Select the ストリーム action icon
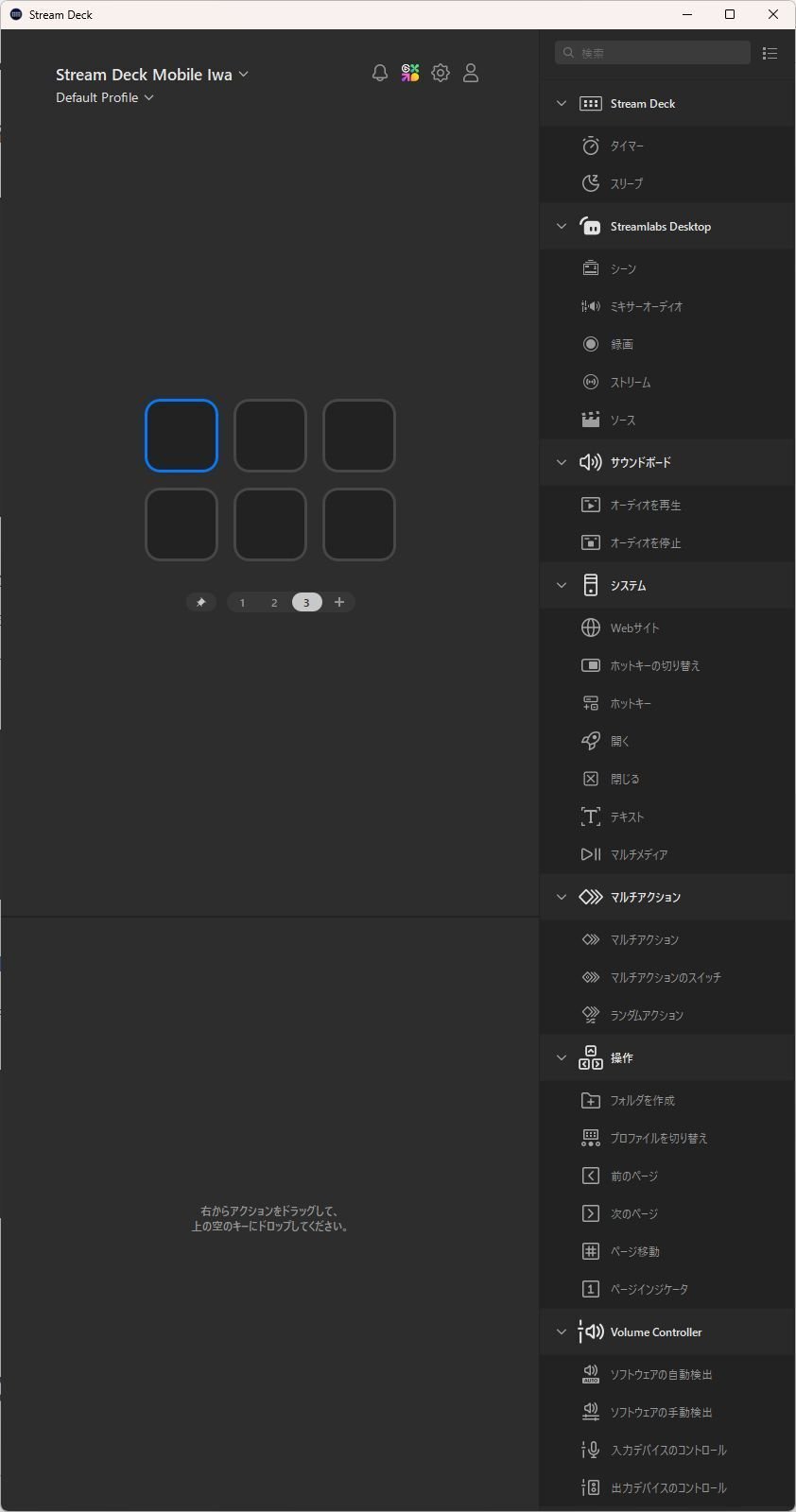Viewport: 796px width, 1512px height. click(591, 382)
